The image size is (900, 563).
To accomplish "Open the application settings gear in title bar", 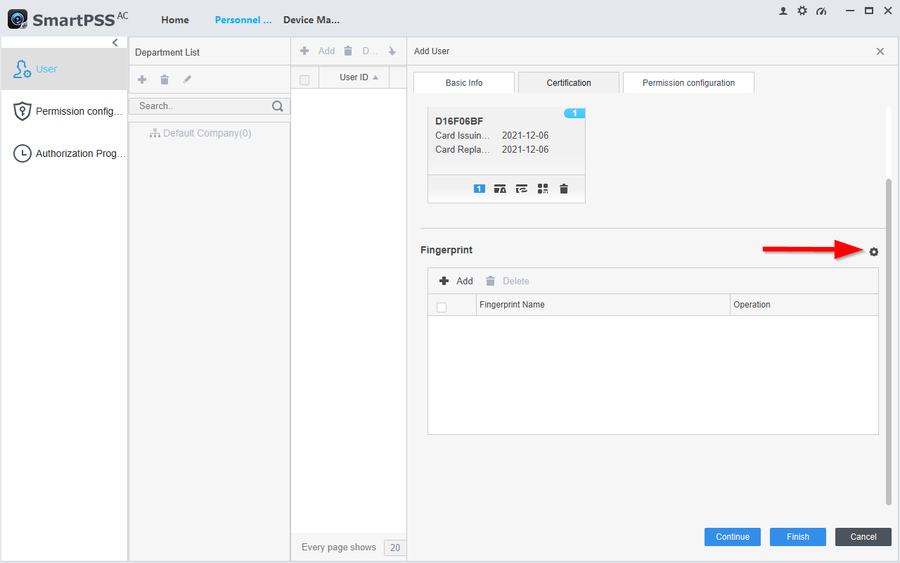I will coord(802,11).
